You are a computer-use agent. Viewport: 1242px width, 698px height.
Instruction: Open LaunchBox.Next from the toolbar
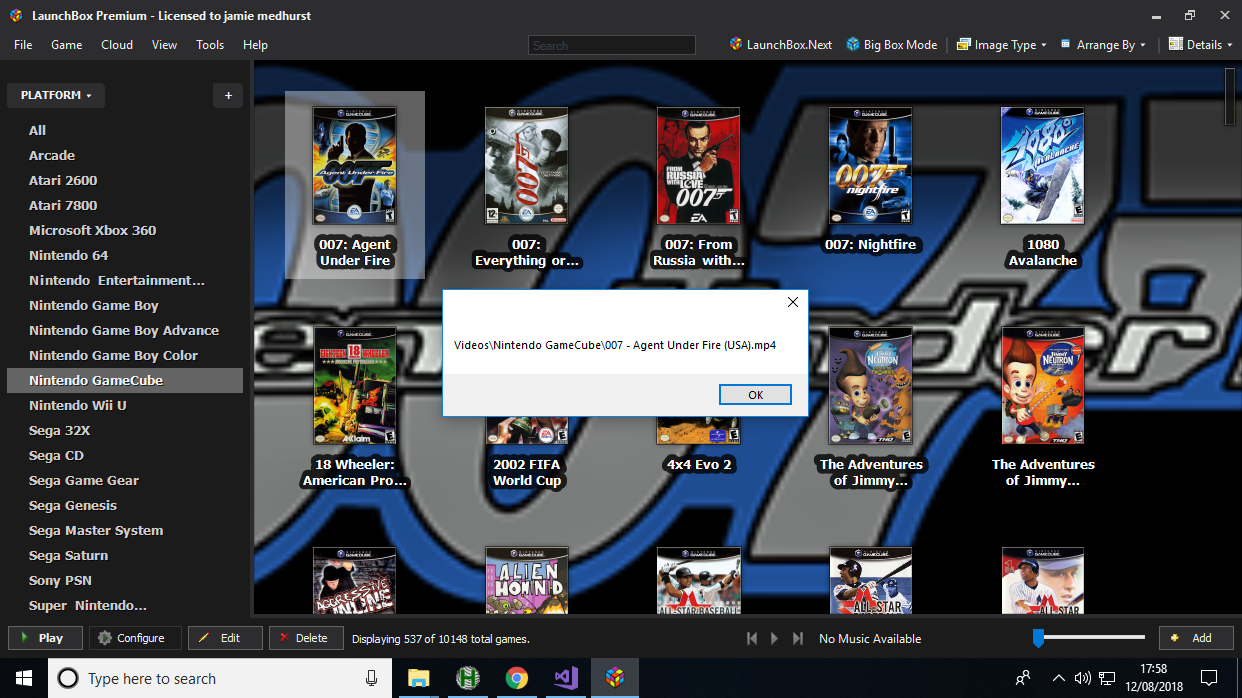point(781,44)
